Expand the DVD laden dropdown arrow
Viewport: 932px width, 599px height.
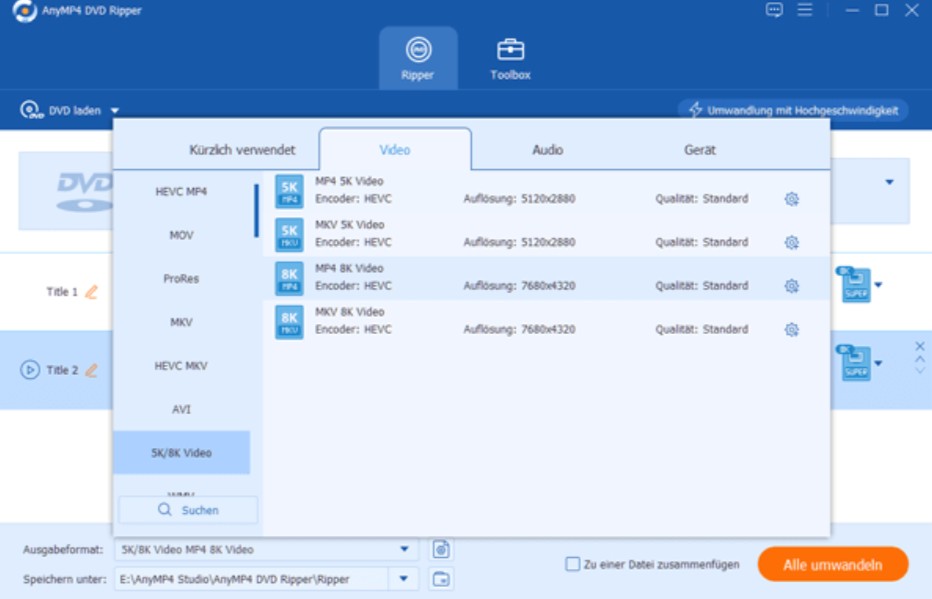click(x=115, y=111)
